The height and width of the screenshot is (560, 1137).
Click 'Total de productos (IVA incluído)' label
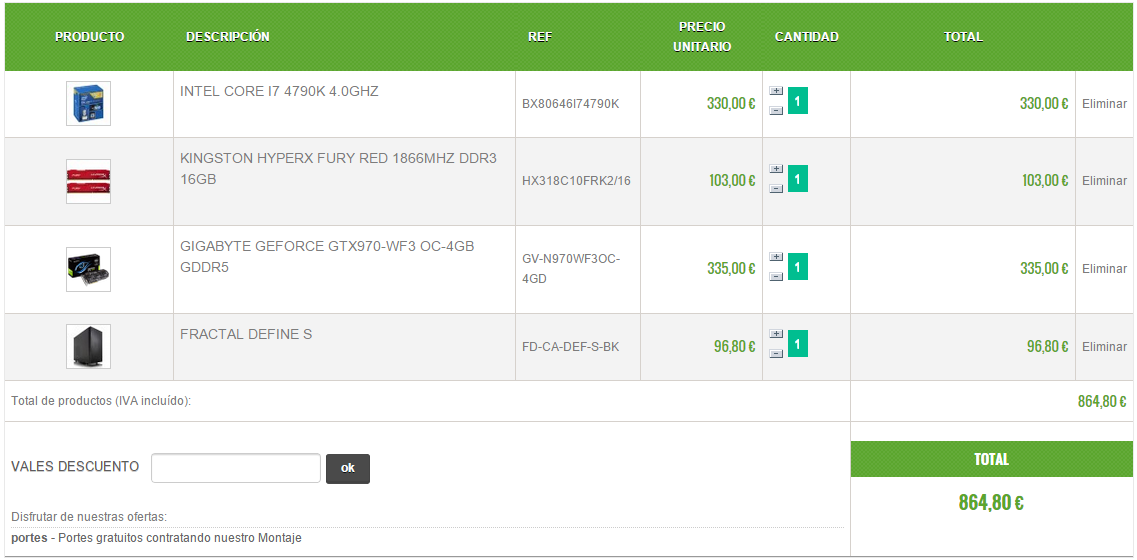coord(102,401)
